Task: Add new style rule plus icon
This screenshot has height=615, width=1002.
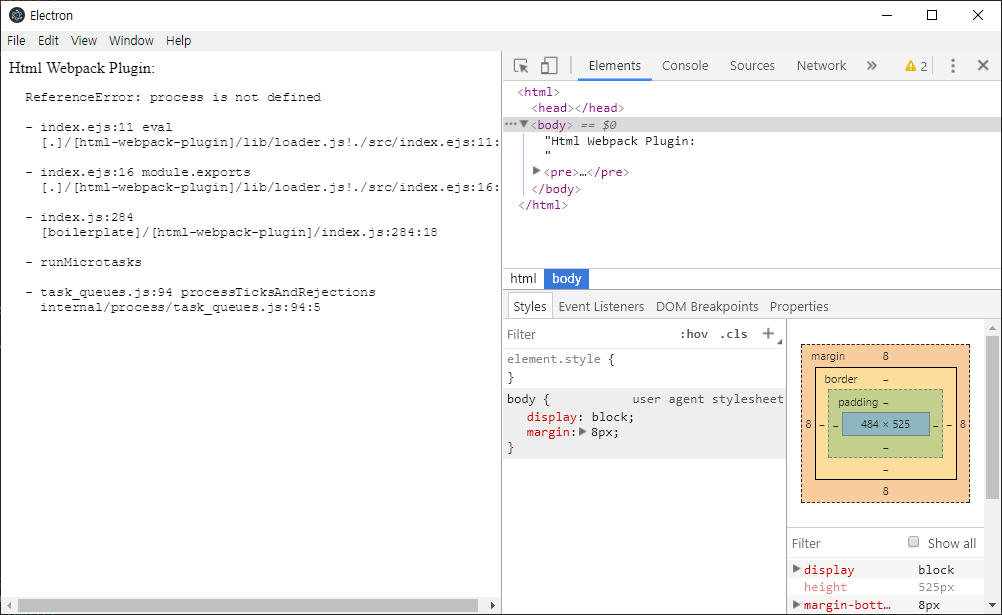Action: click(768, 334)
